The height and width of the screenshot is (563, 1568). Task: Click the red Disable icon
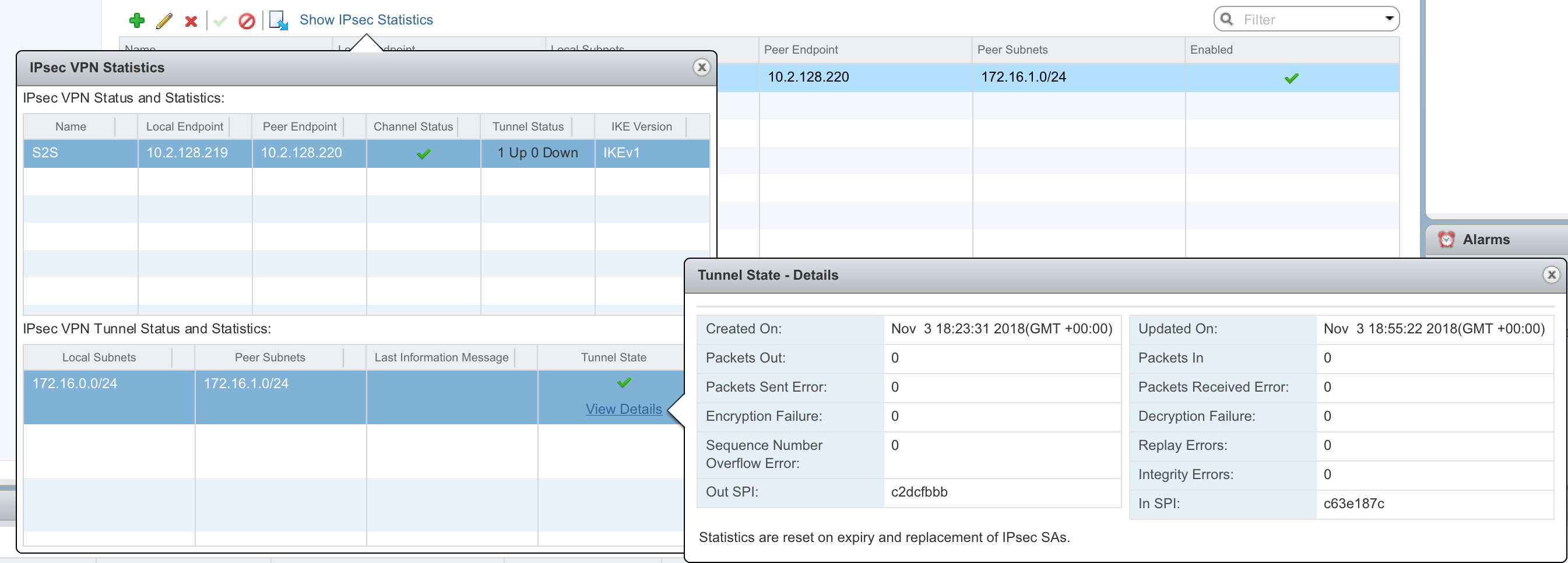coord(247,22)
